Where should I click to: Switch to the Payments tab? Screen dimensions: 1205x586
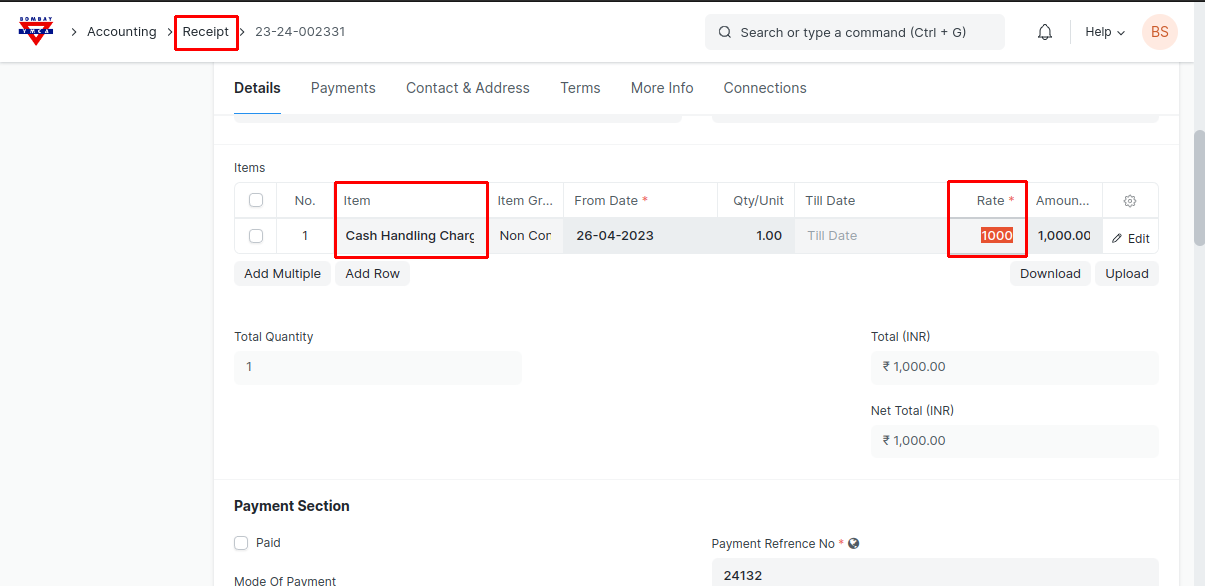(343, 88)
